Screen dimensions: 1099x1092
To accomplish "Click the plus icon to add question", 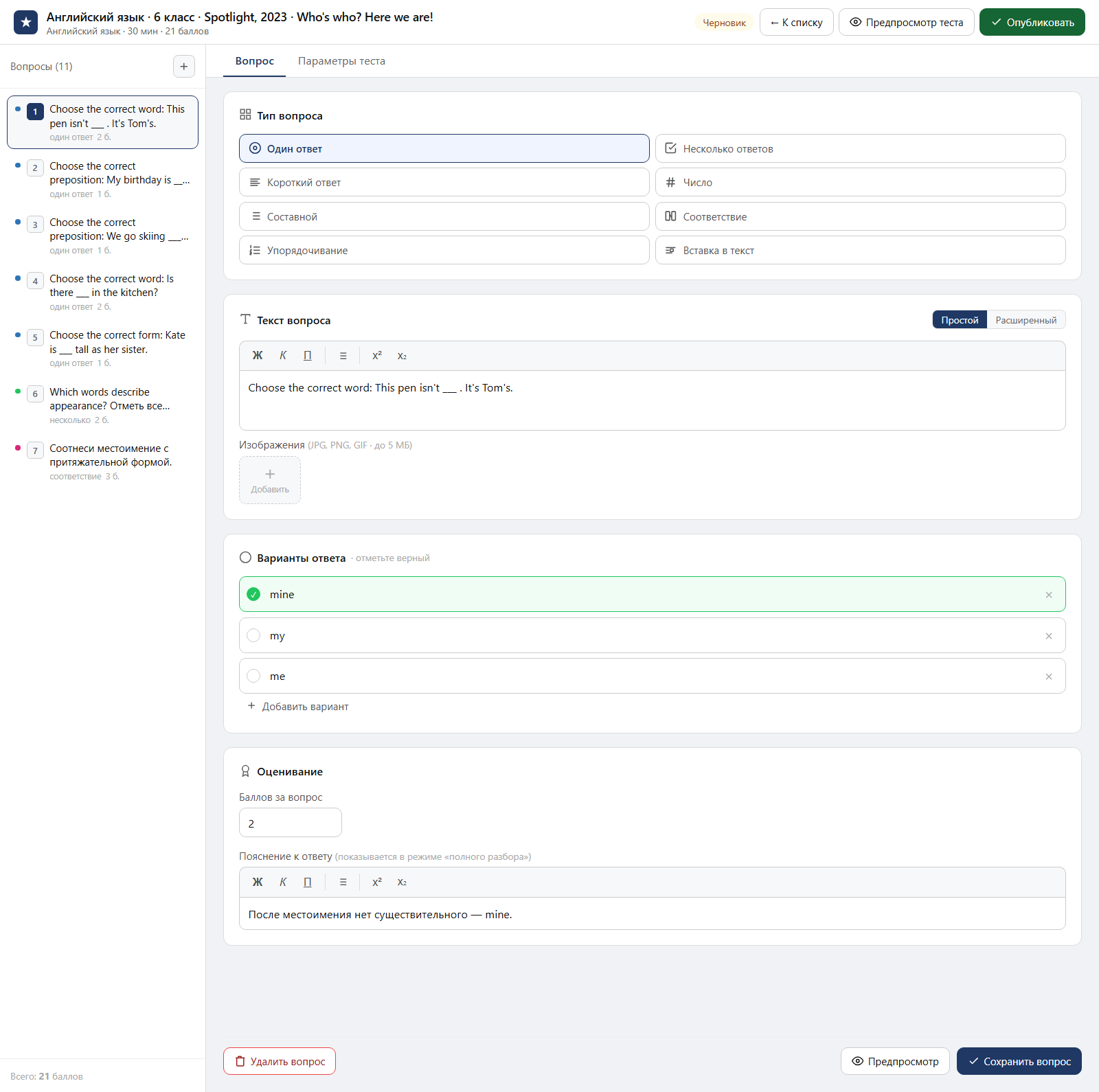I will click(x=183, y=67).
